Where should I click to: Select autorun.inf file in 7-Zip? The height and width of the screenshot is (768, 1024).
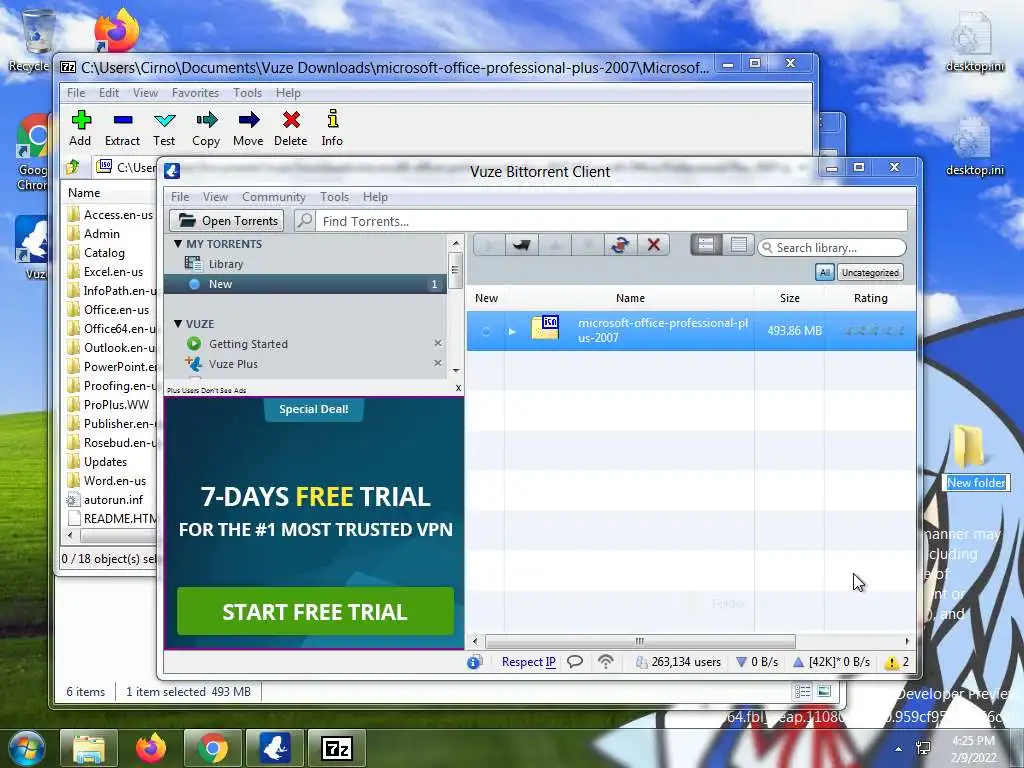pos(111,500)
